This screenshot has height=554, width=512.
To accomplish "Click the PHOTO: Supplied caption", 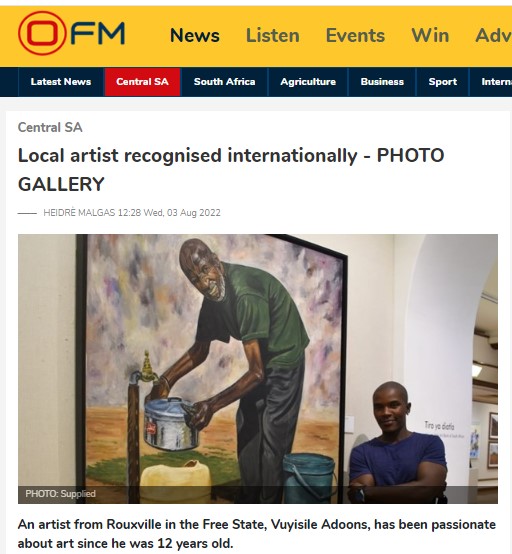I will tap(60, 494).
